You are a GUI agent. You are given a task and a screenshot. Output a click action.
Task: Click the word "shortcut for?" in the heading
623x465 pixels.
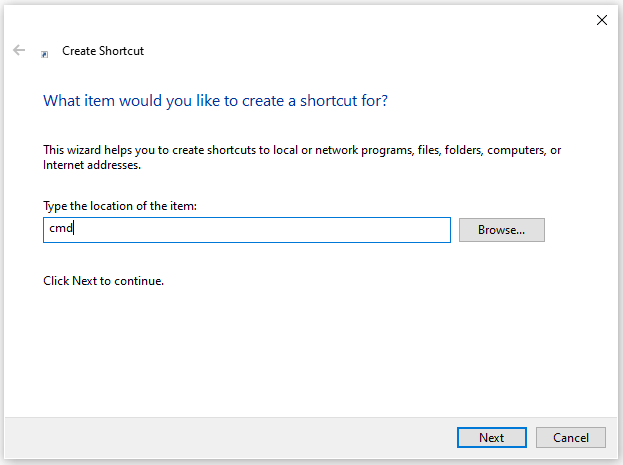tap(344, 101)
